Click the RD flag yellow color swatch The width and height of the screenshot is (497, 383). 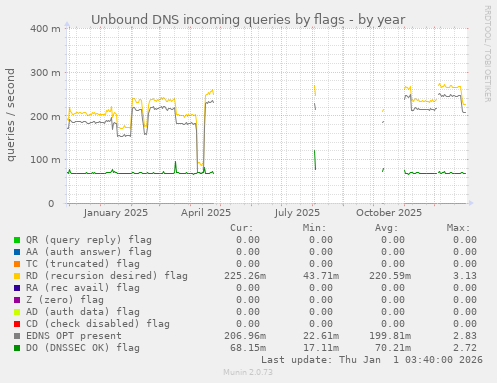(17, 276)
